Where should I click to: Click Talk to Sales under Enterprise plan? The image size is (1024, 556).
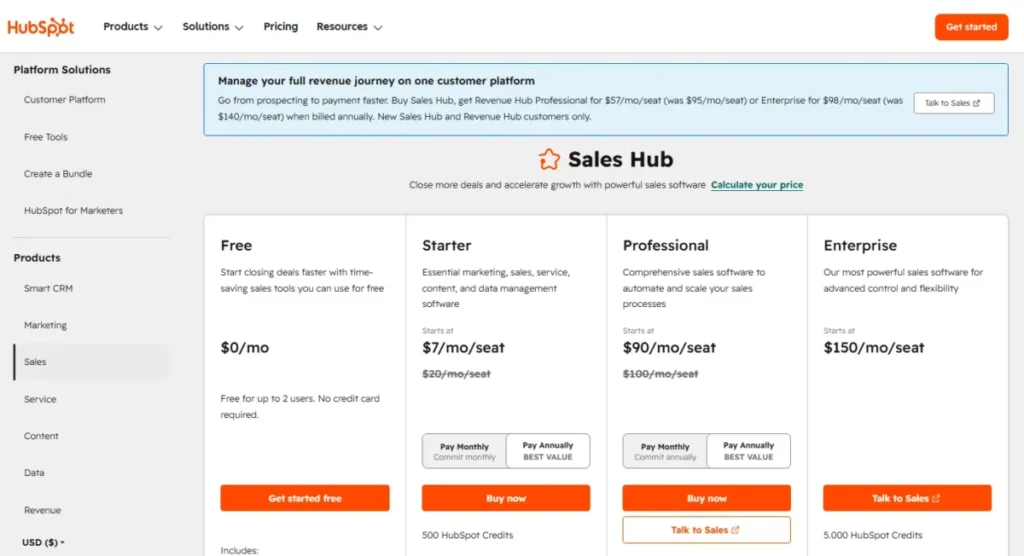tap(907, 498)
